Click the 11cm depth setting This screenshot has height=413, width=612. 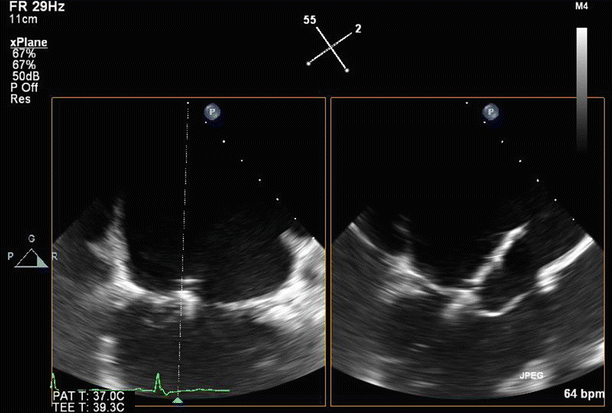pos(24,19)
